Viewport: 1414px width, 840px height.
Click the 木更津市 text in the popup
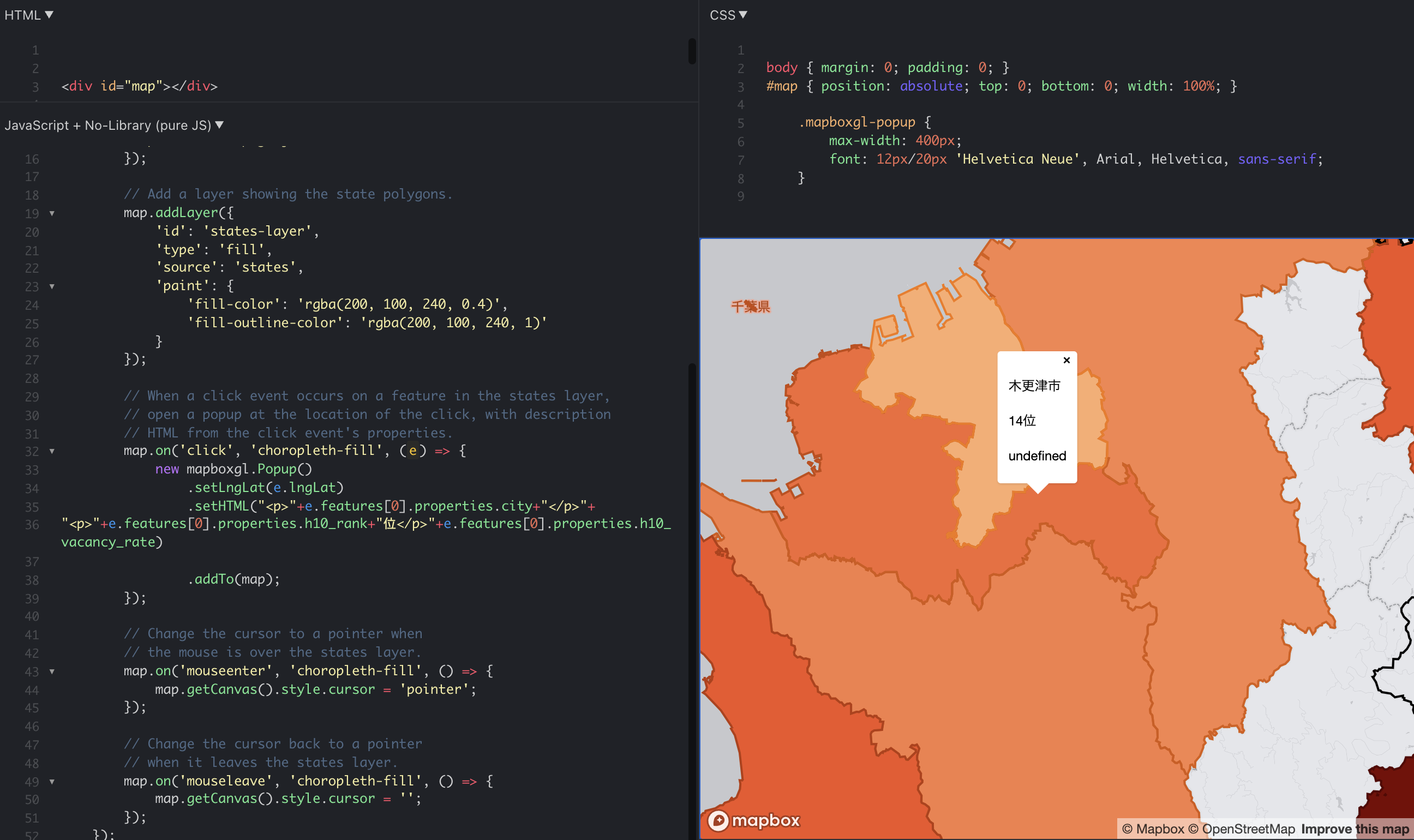click(x=1034, y=386)
